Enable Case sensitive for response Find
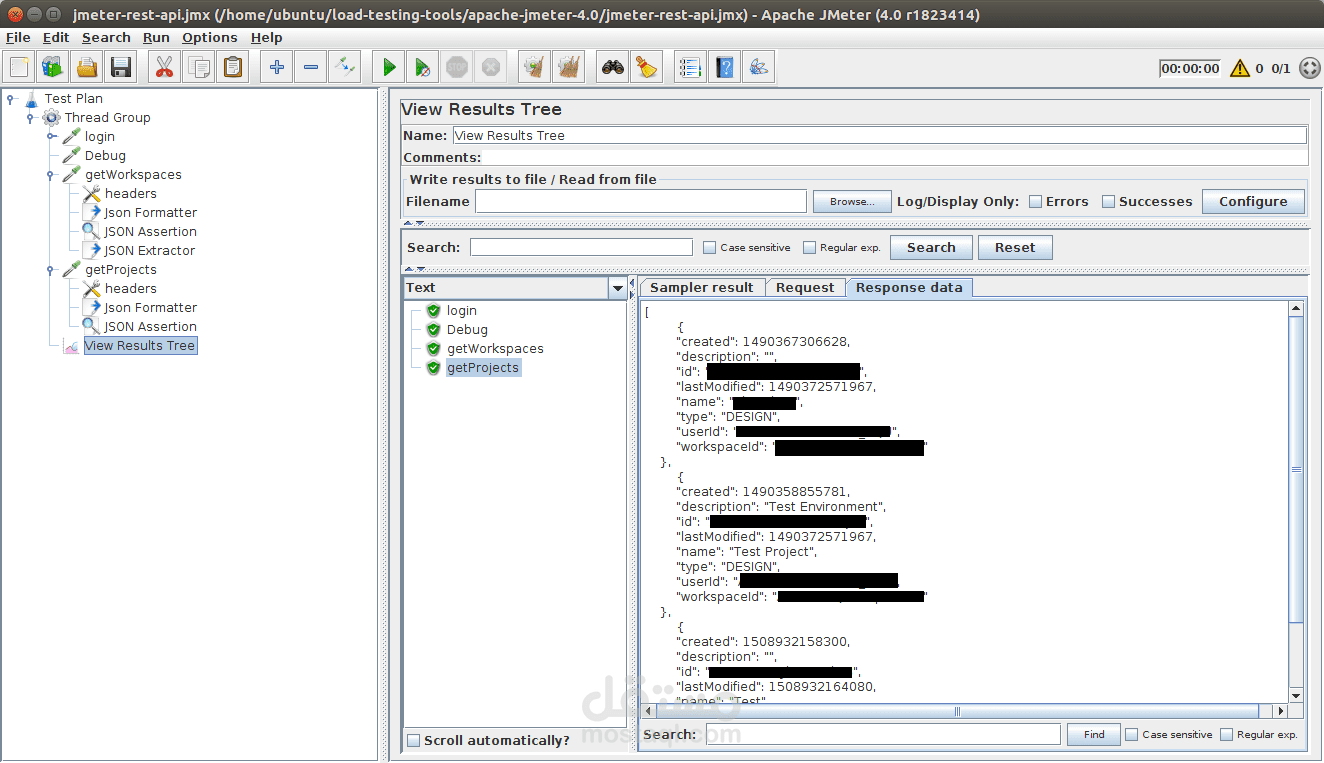The width and height of the screenshot is (1324, 763). 1132,734
